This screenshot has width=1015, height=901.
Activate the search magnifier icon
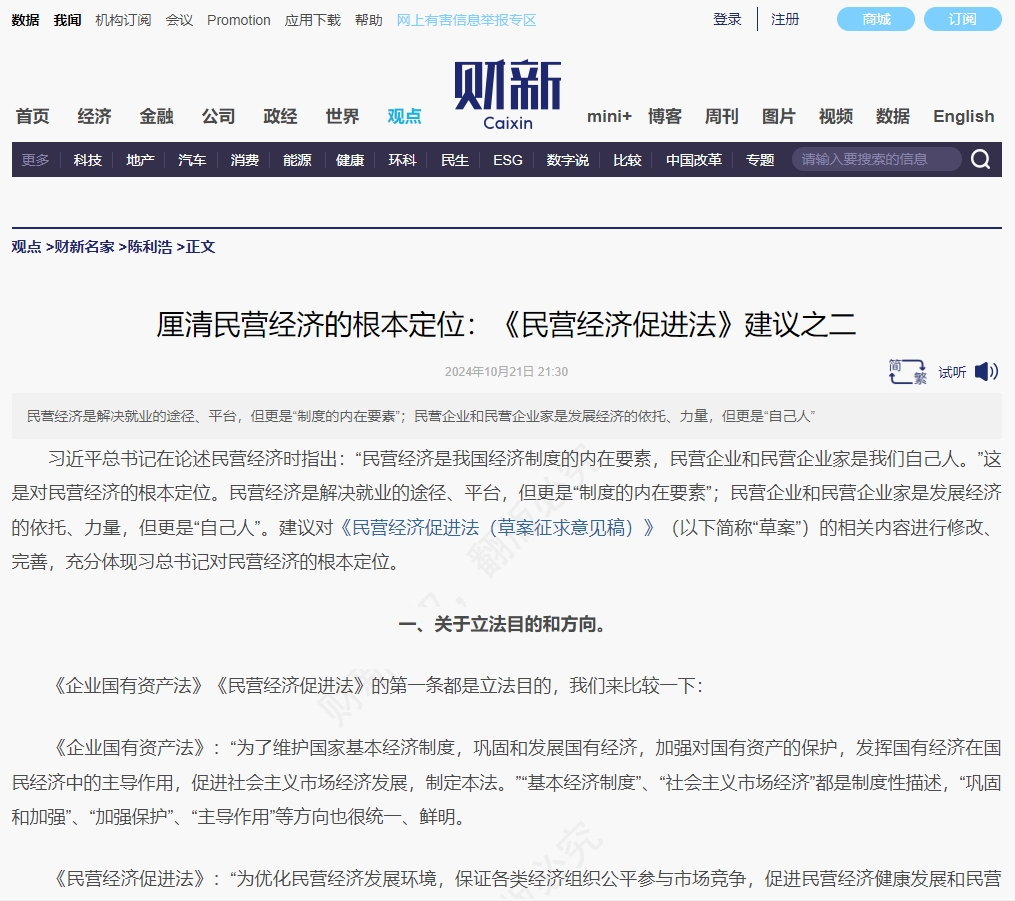click(980, 159)
